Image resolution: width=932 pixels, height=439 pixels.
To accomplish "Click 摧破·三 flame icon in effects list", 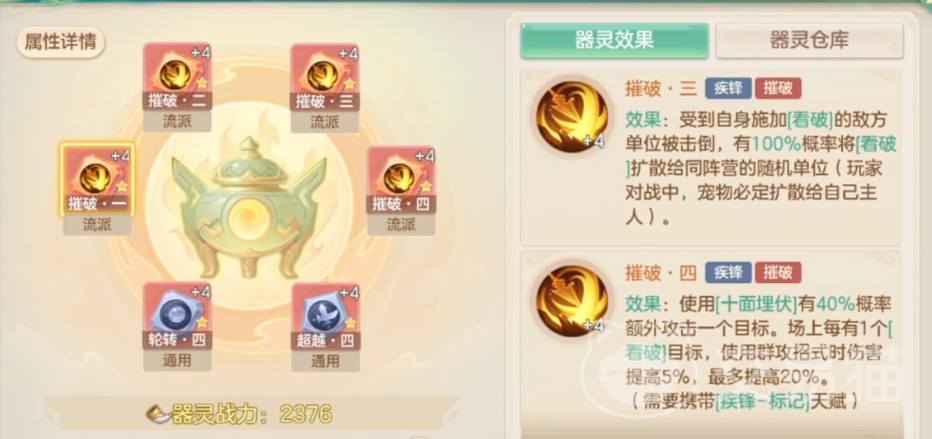I will [x=572, y=117].
